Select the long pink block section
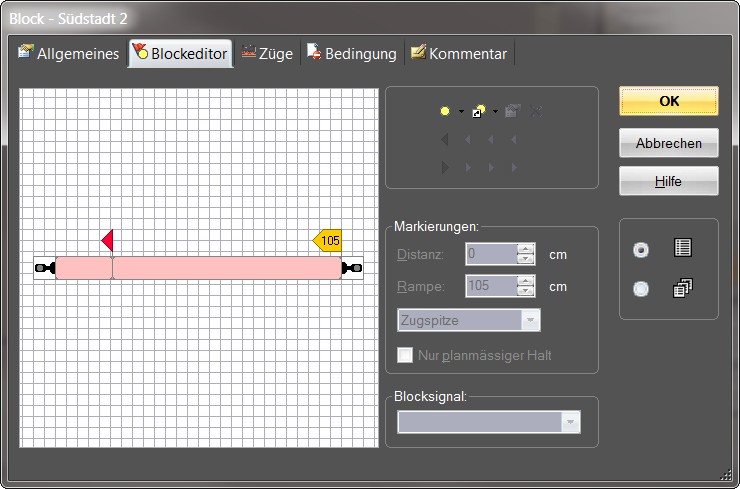Viewport: 740px width, 489px height. coord(227,268)
